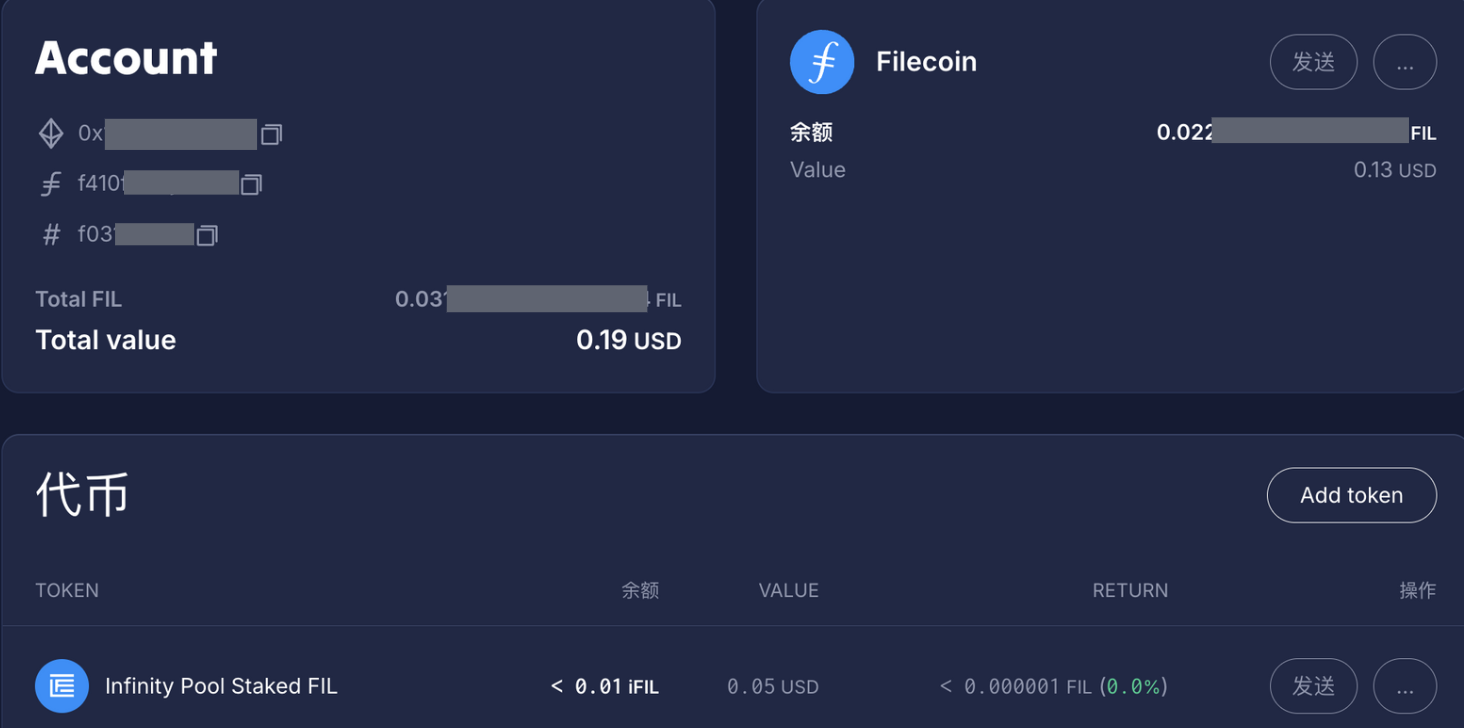Click the Add token button
The height and width of the screenshot is (728, 1464).
coord(1351,495)
